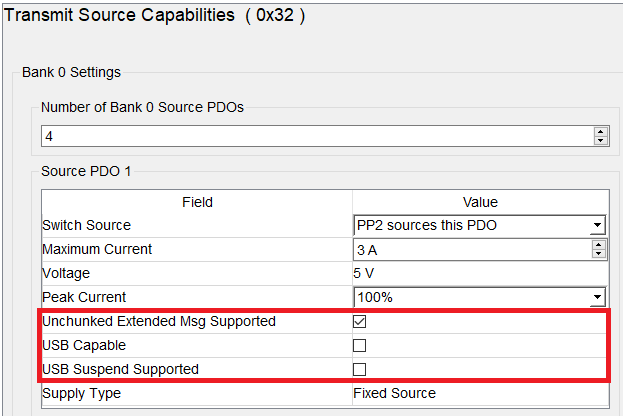Click the Value column header
This screenshot has height=416, width=627.
pyautogui.click(x=480, y=202)
